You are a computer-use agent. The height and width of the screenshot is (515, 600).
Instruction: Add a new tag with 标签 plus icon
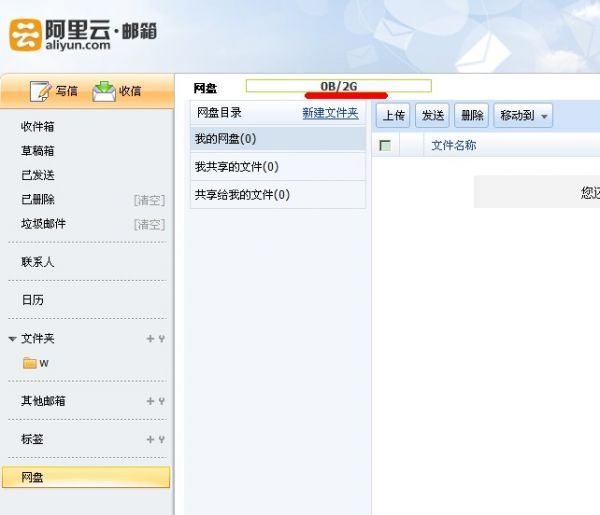pyautogui.click(x=150, y=439)
